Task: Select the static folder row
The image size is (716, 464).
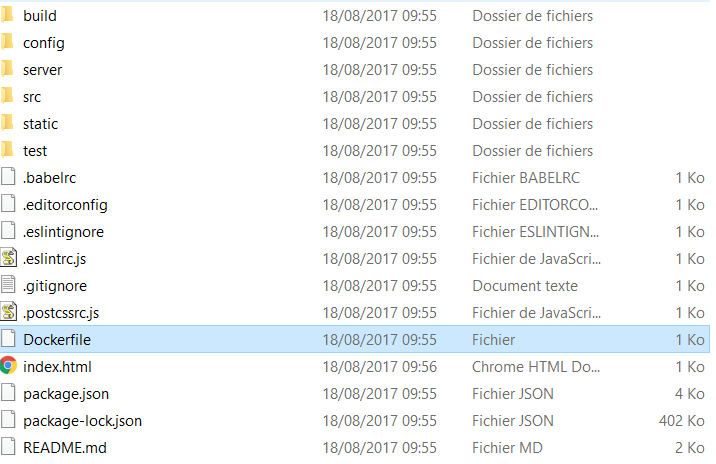Action: point(355,124)
